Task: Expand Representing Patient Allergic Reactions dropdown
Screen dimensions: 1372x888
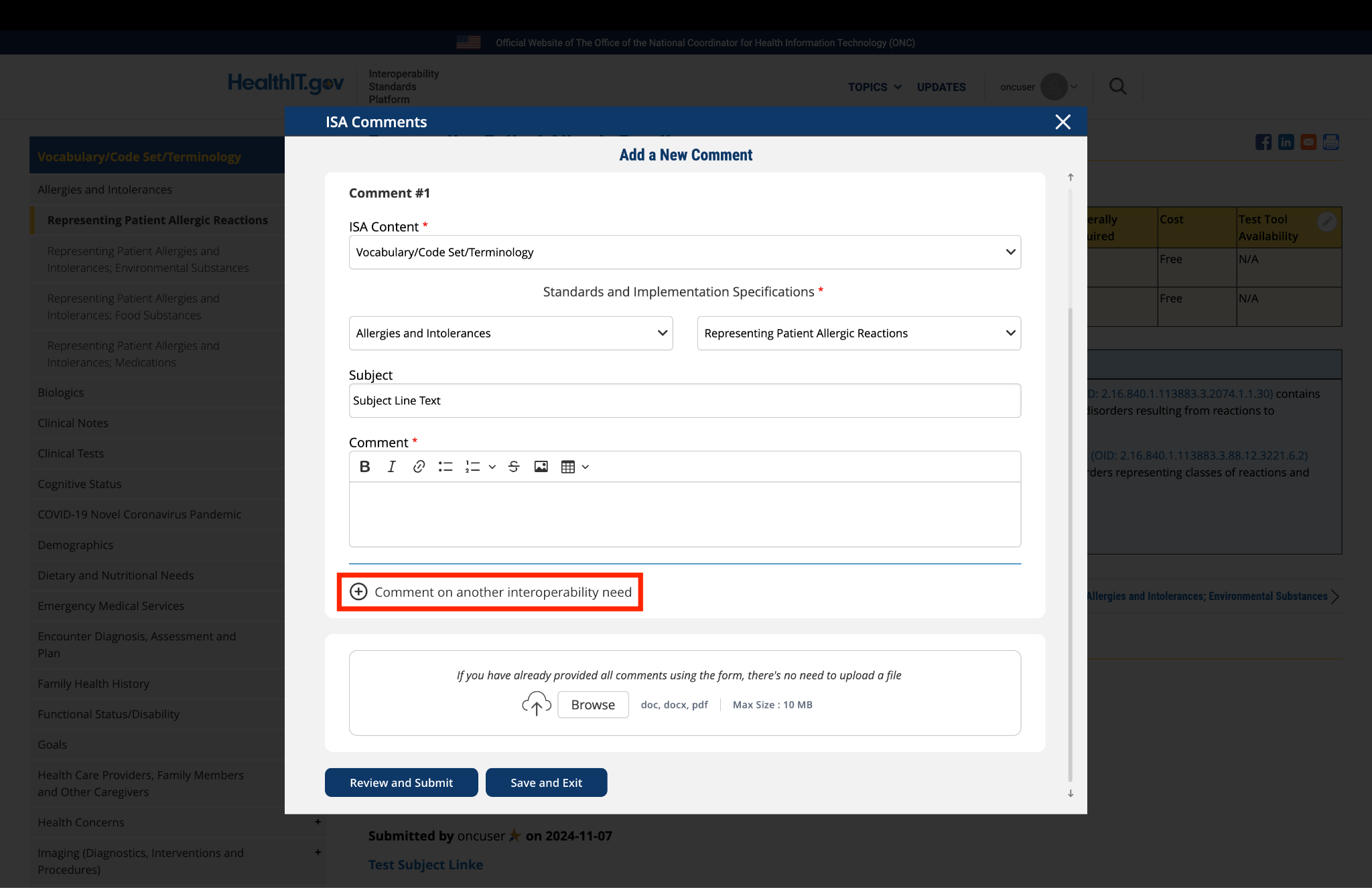Action: click(x=859, y=334)
